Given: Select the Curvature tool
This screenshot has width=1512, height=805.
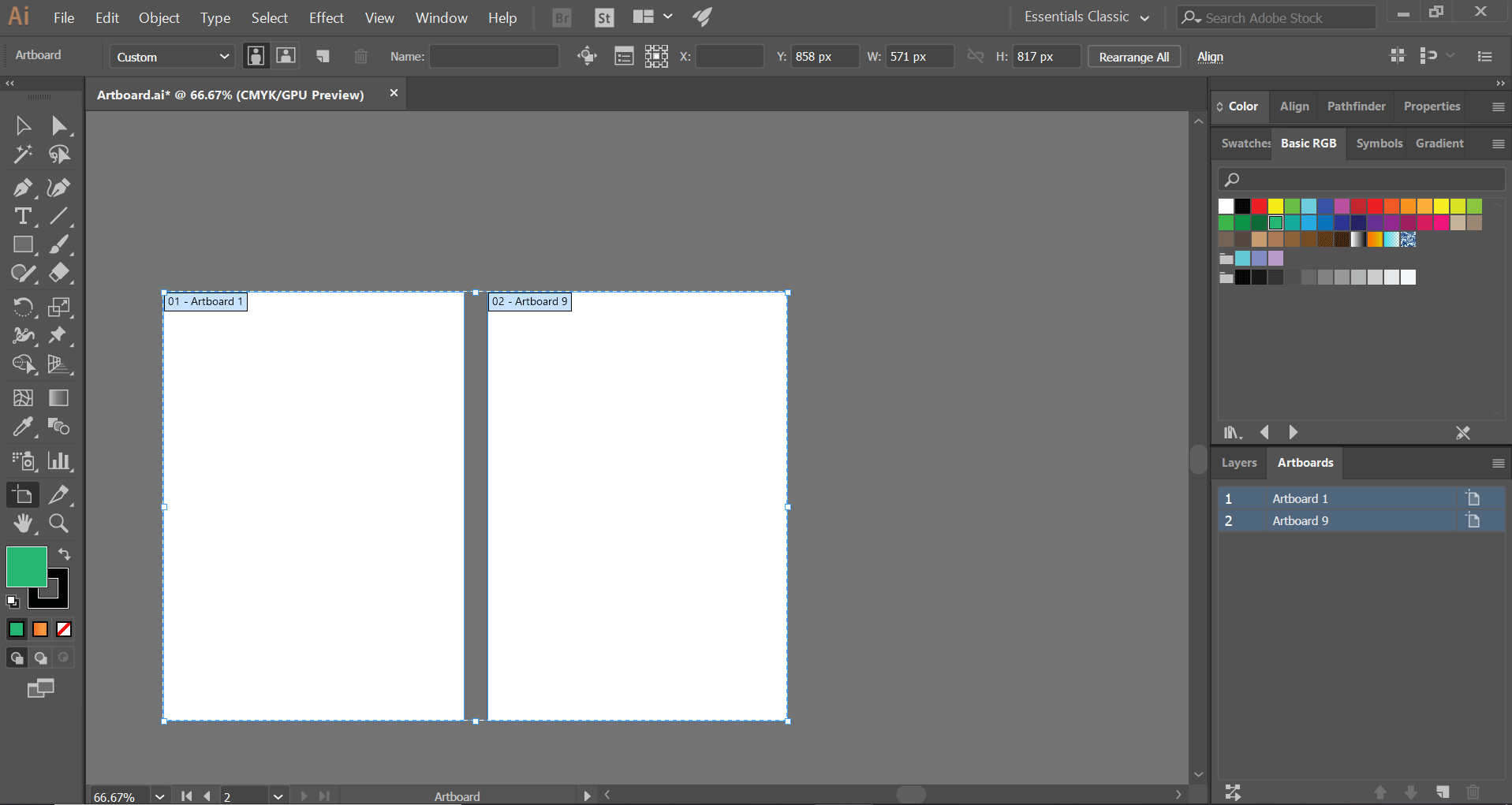Looking at the screenshot, I should pyautogui.click(x=59, y=188).
